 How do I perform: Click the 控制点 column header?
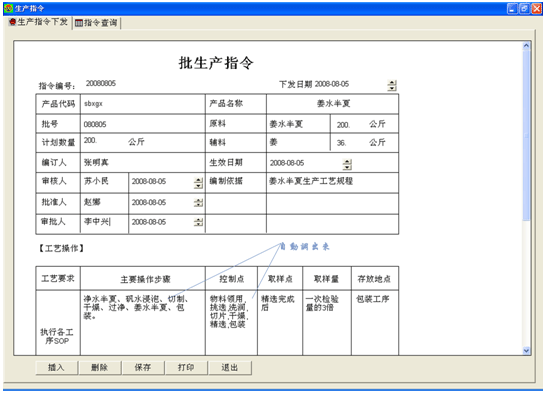[231, 279]
